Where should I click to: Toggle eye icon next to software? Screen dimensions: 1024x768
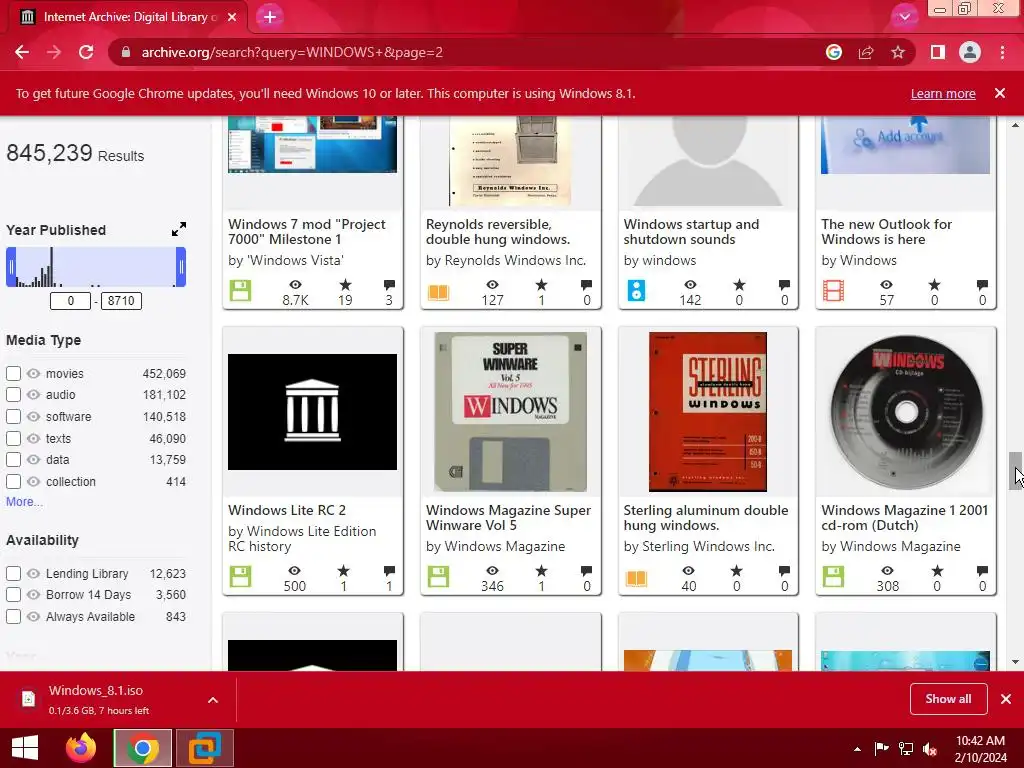tap(33, 417)
